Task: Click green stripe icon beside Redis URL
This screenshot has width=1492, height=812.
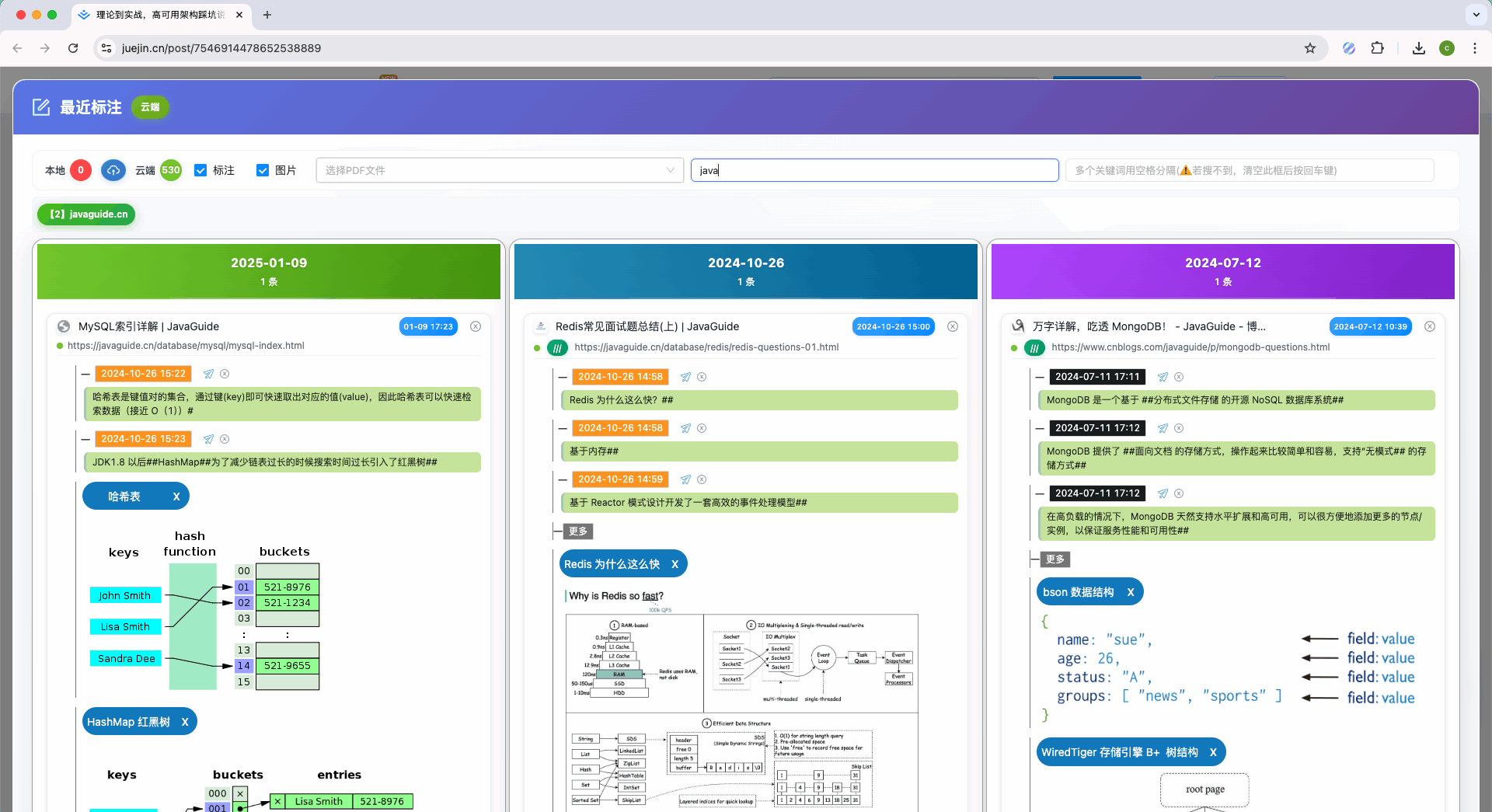Action: (x=557, y=348)
